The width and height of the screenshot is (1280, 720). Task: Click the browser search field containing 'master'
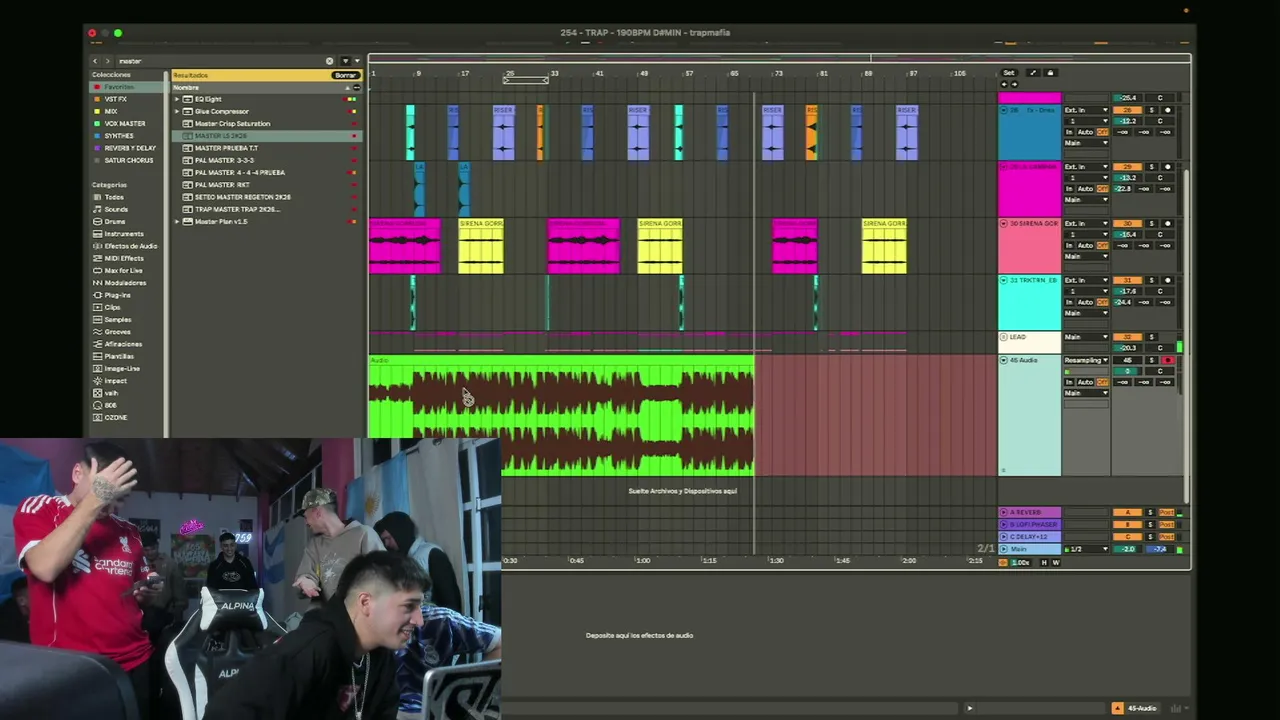click(x=225, y=61)
